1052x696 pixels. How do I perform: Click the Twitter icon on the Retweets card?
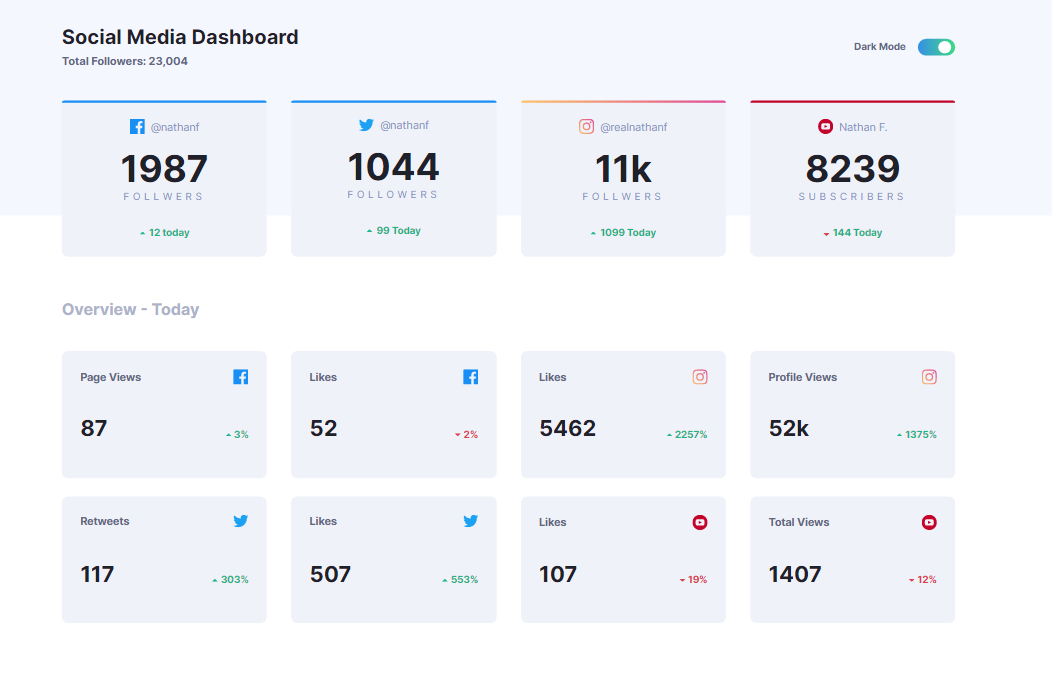pos(240,521)
